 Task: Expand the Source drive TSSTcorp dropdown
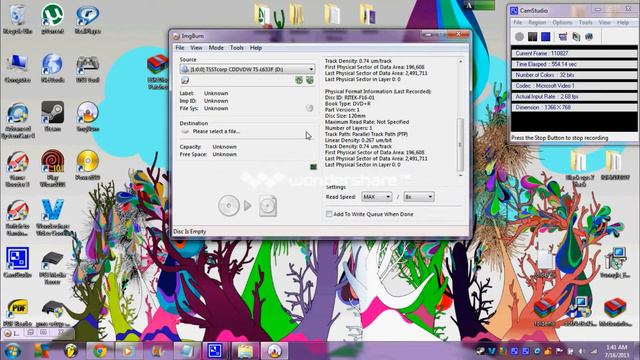pos(247,69)
